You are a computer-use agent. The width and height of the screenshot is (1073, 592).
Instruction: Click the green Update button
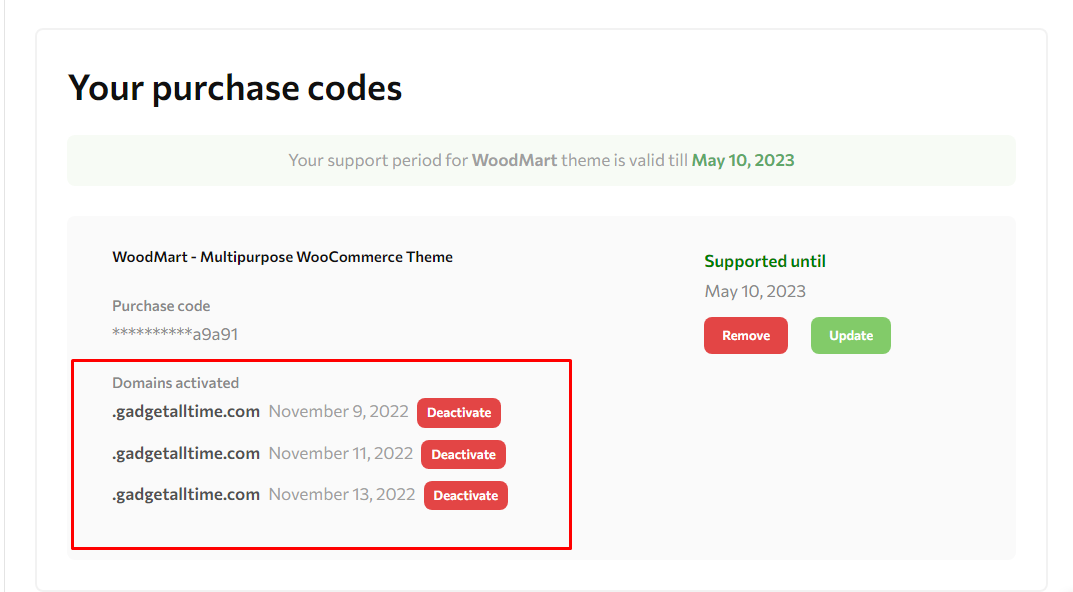click(851, 335)
